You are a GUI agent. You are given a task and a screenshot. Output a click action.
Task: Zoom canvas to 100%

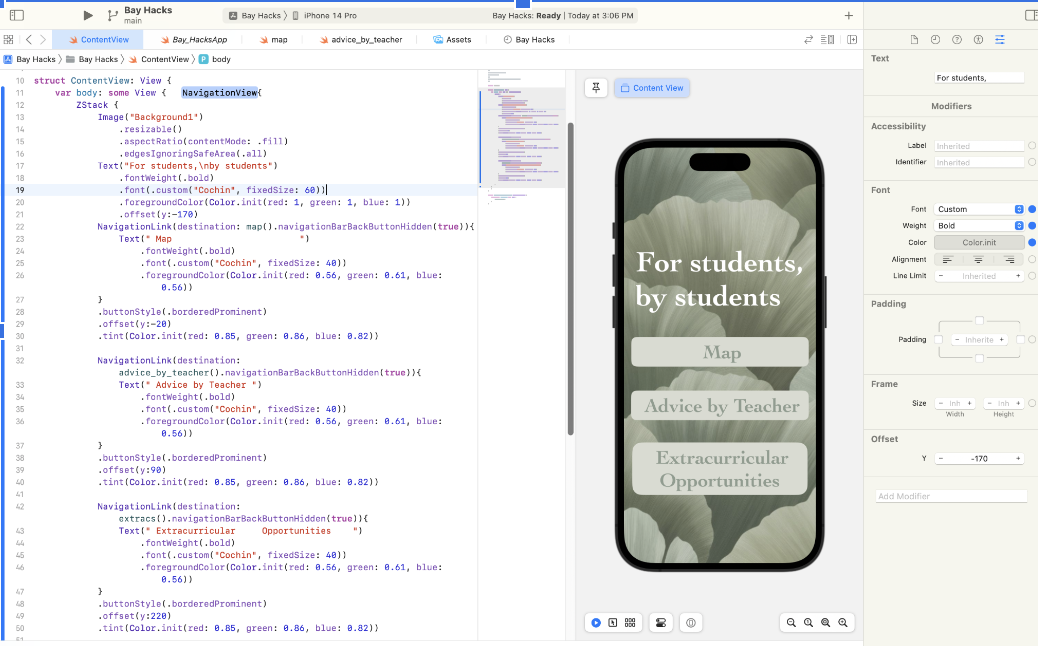(808, 623)
